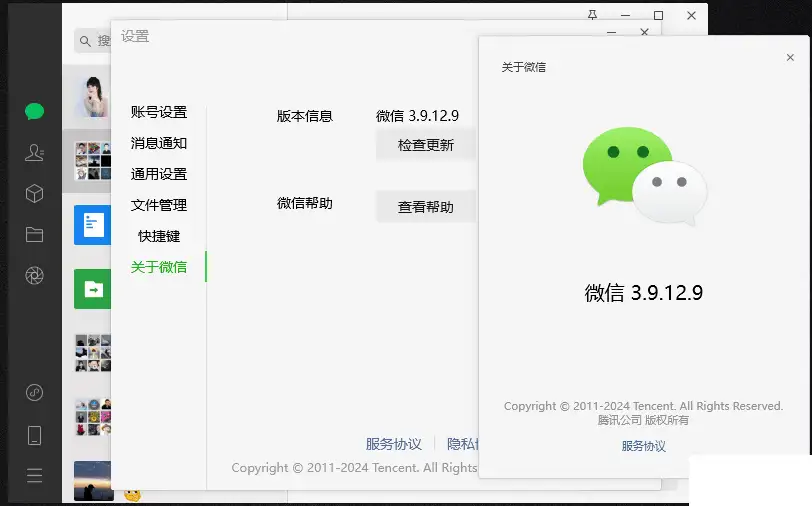The width and height of the screenshot is (812, 506).
Task: Click the 版本信息 label
Action: 304,116
